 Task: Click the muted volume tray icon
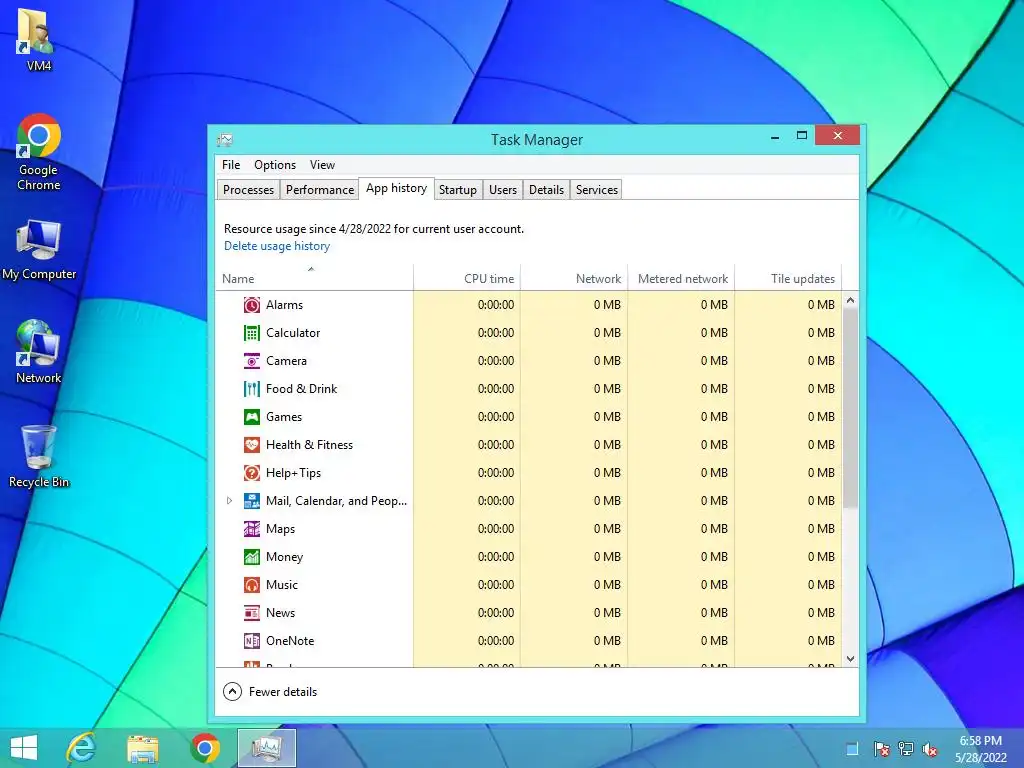point(929,749)
